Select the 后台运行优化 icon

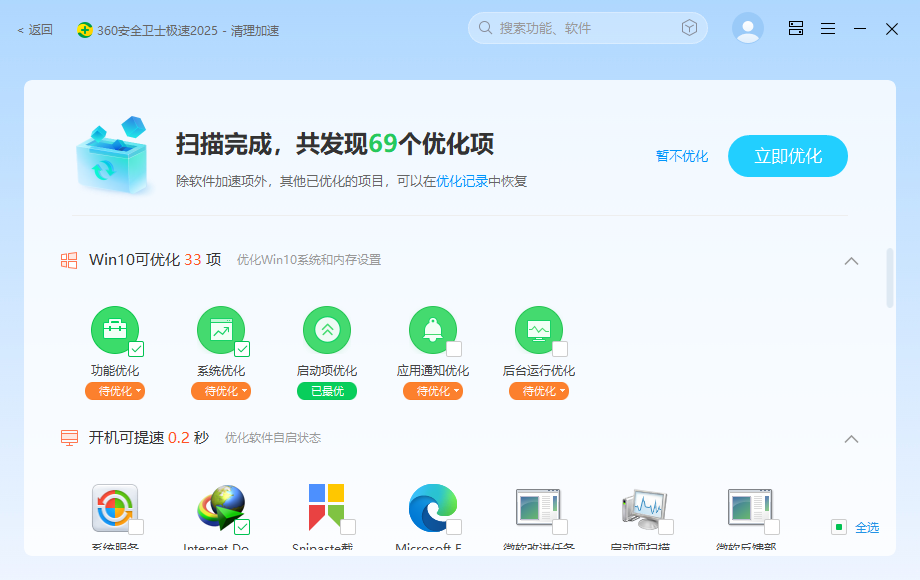tap(539, 329)
